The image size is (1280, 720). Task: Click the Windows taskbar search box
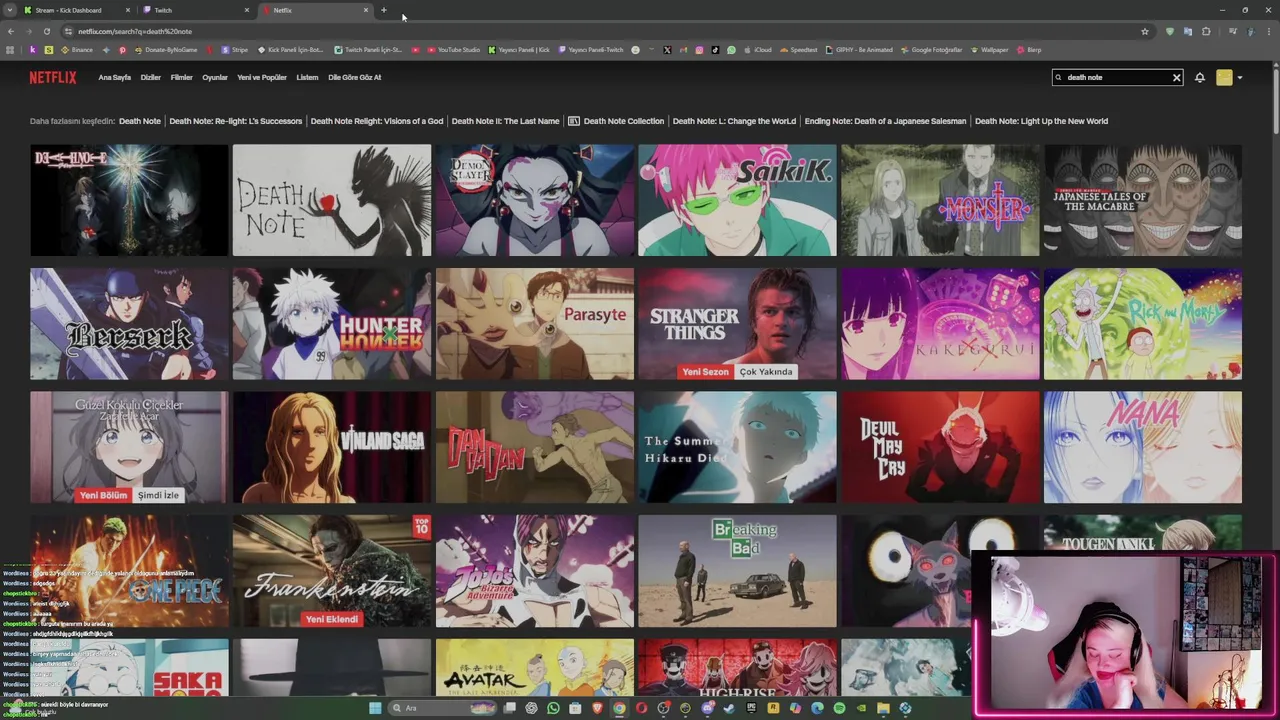pyautogui.click(x=442, y=708)
